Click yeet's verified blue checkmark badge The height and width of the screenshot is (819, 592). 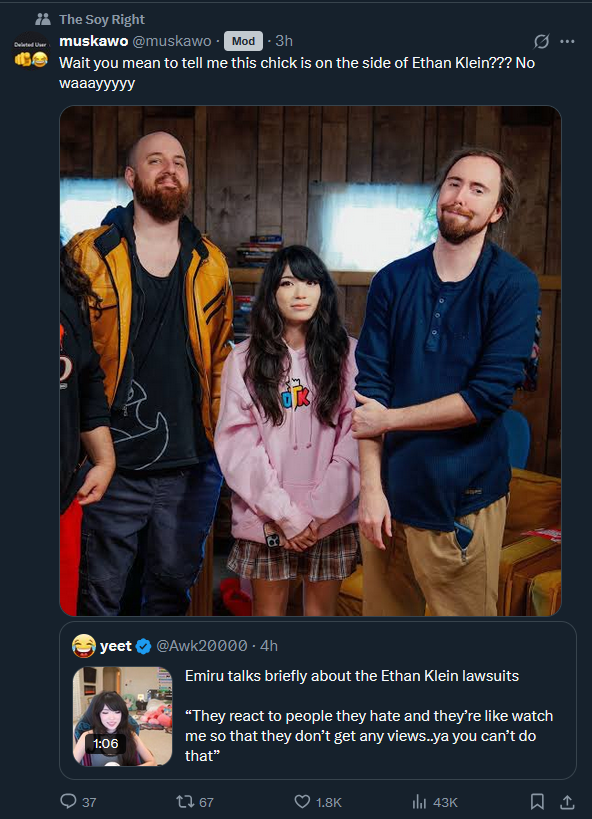coord(143,647)
